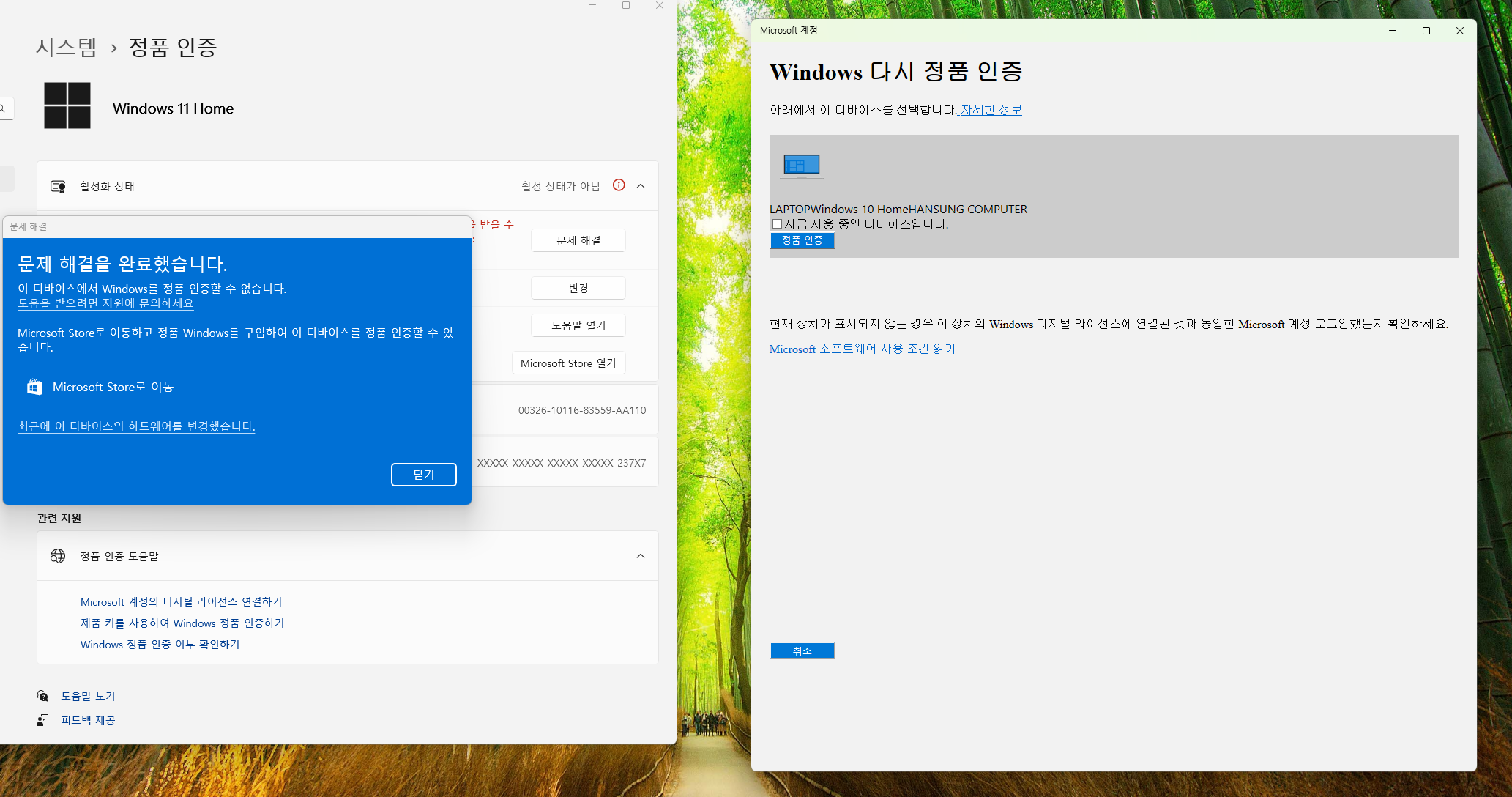
Task: Open Microsoft 계정의 디지털 라이선스 연결하기 link
Action: (181, 601)
